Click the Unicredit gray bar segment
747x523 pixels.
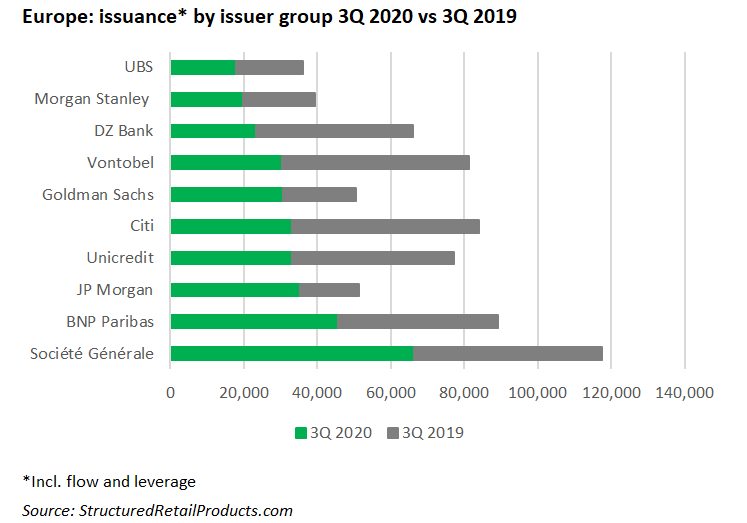(373, 258)
